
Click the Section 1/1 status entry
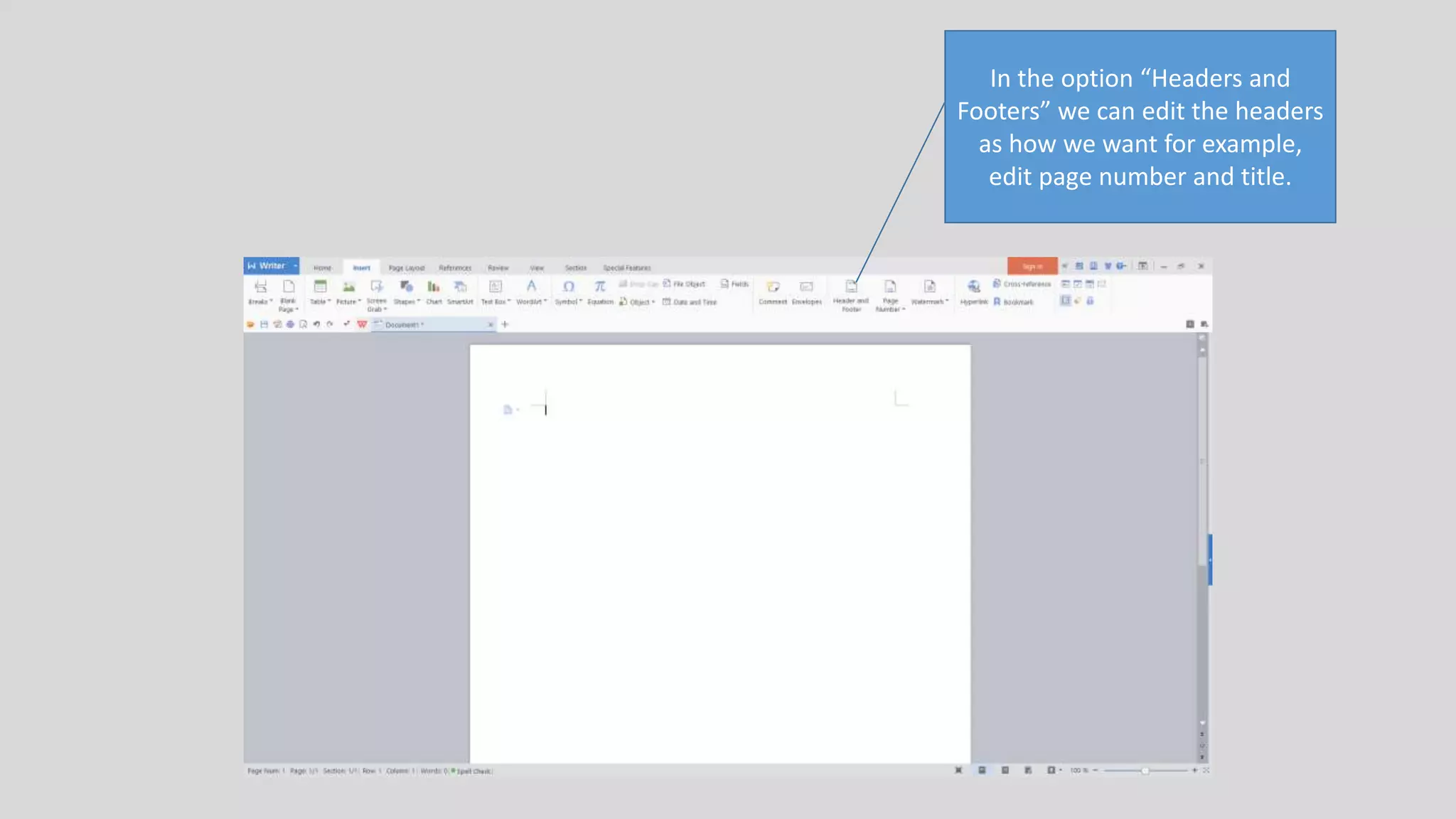tap(340, 771)
